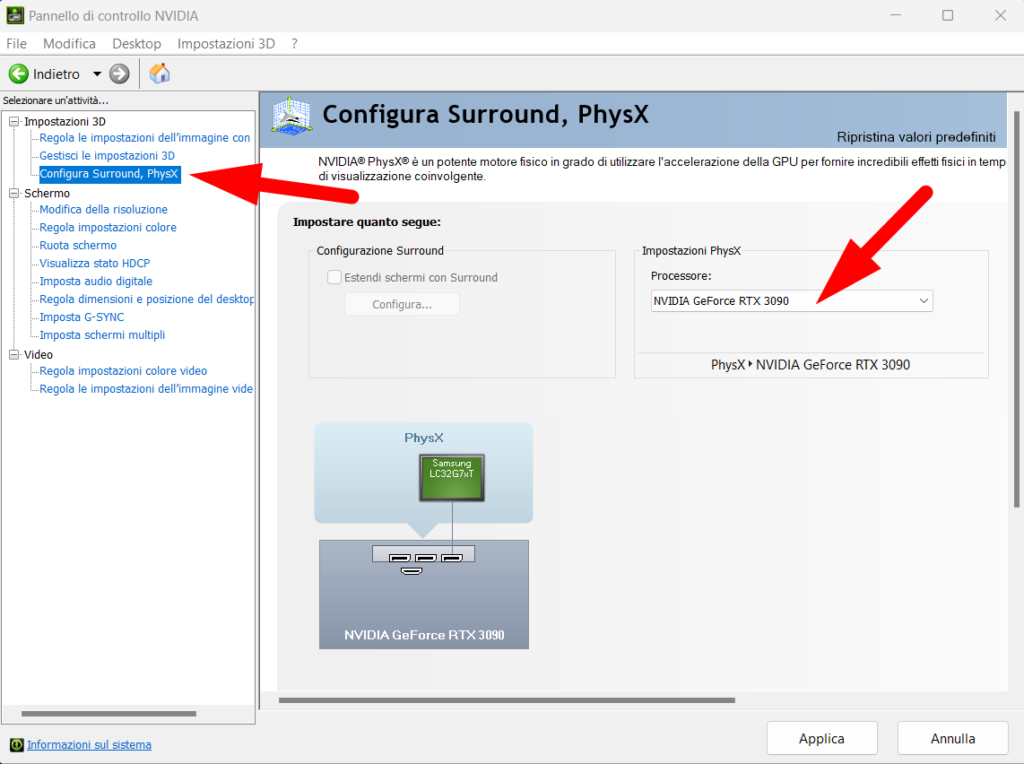Image resolution: width=1024 pixels, height=764 pixels.
Task: Open the back history dropdown arrow
Action: [x=97, y=74]
